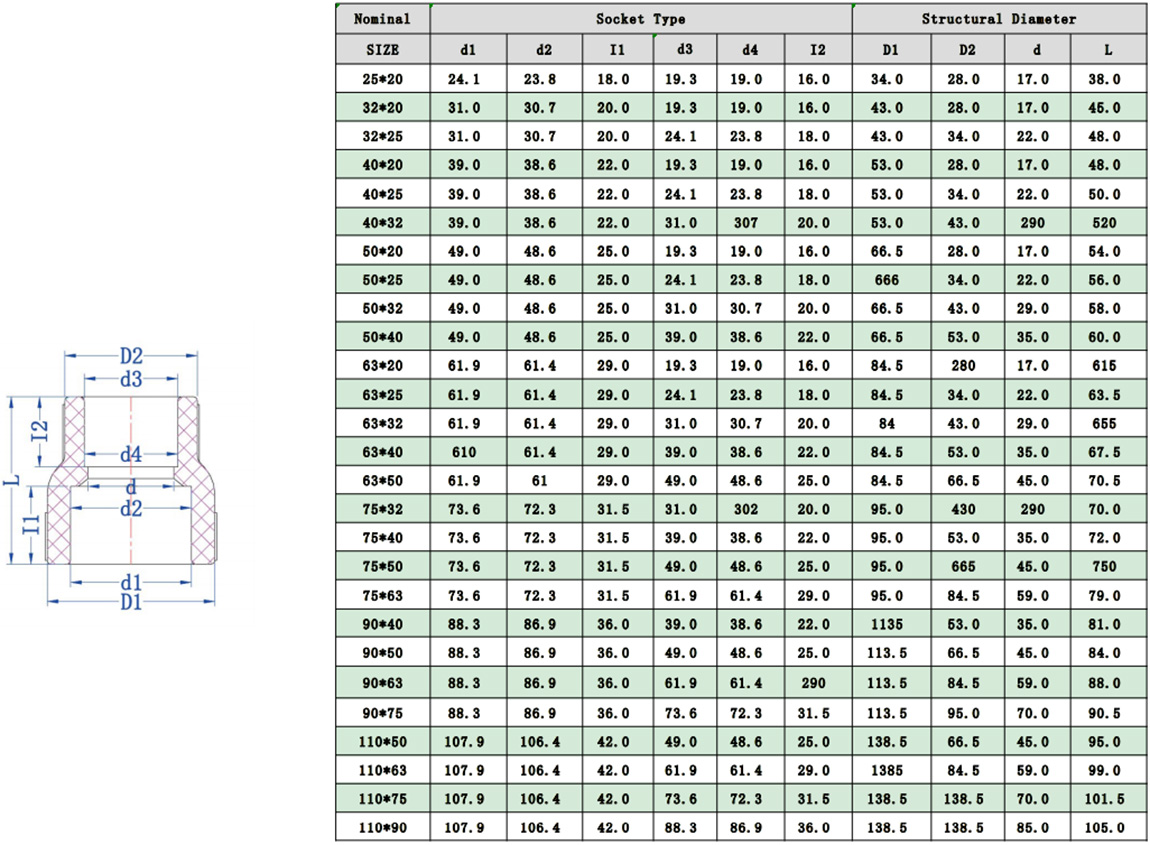Select the 25*20 row label

[382, 78]
